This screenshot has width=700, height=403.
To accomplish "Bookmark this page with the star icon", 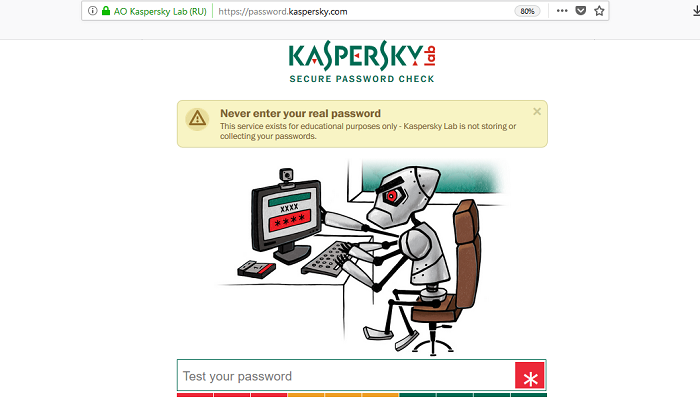I will coord(599,11).
